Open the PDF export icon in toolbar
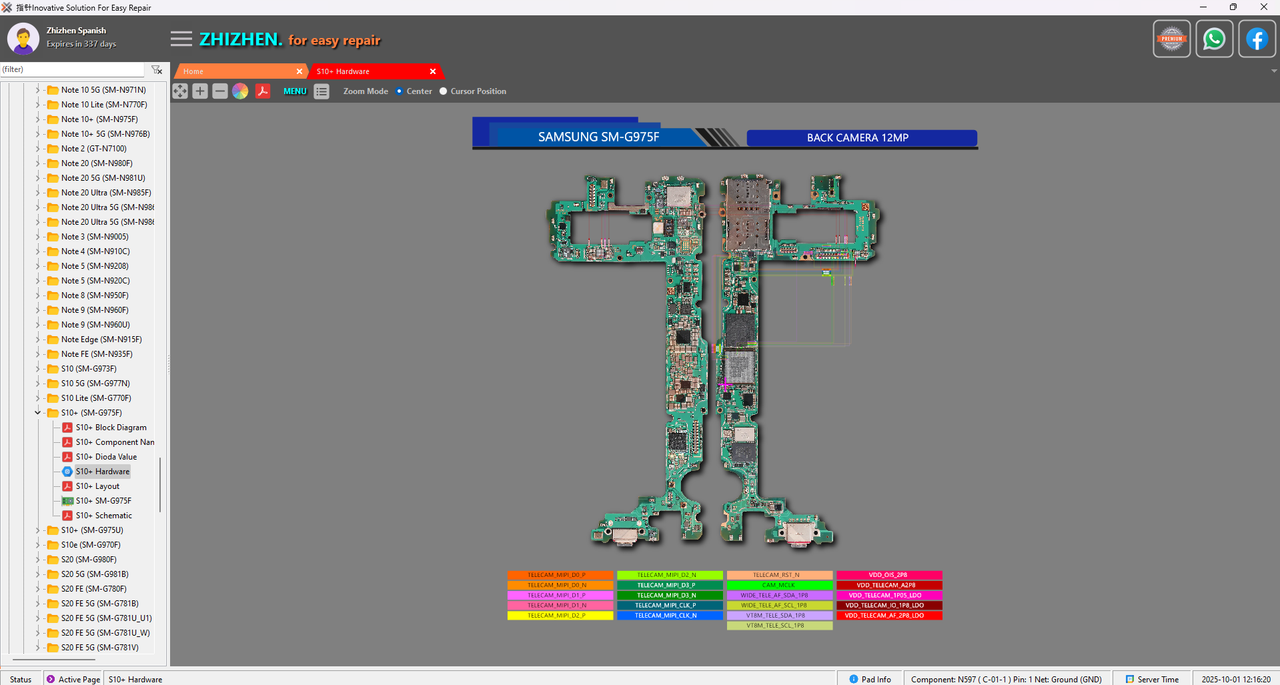This screenshot has height=685, width=1280. 263,91
